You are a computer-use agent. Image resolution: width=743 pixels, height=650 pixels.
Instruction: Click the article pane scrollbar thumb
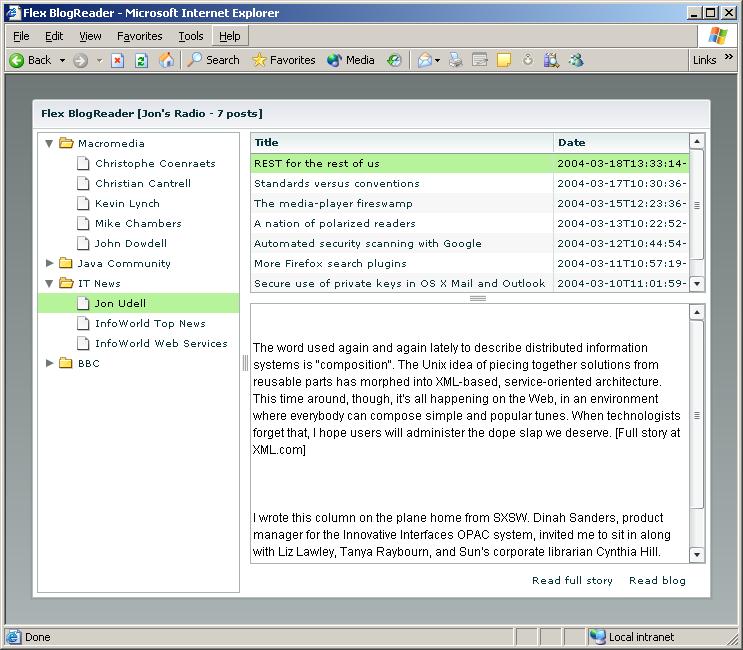point(697,415)
